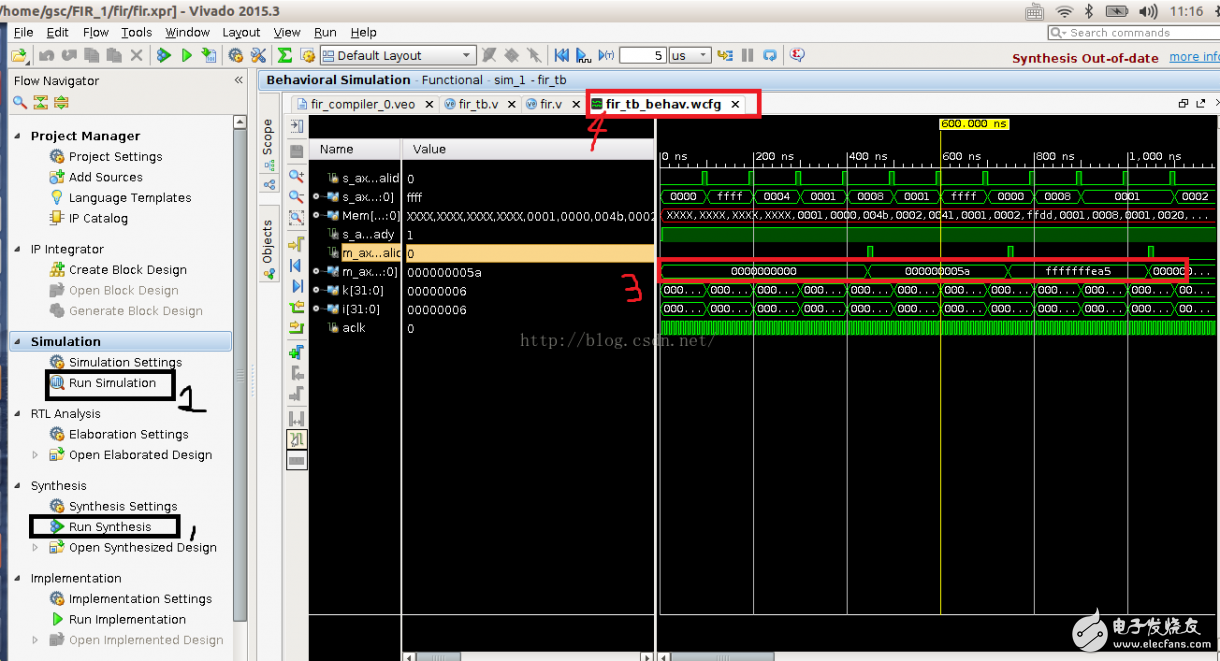Click the Zoom Out icon in the waveform toolbar
The width and height of the screenshot is (1220, 661).
coord(296,197)
